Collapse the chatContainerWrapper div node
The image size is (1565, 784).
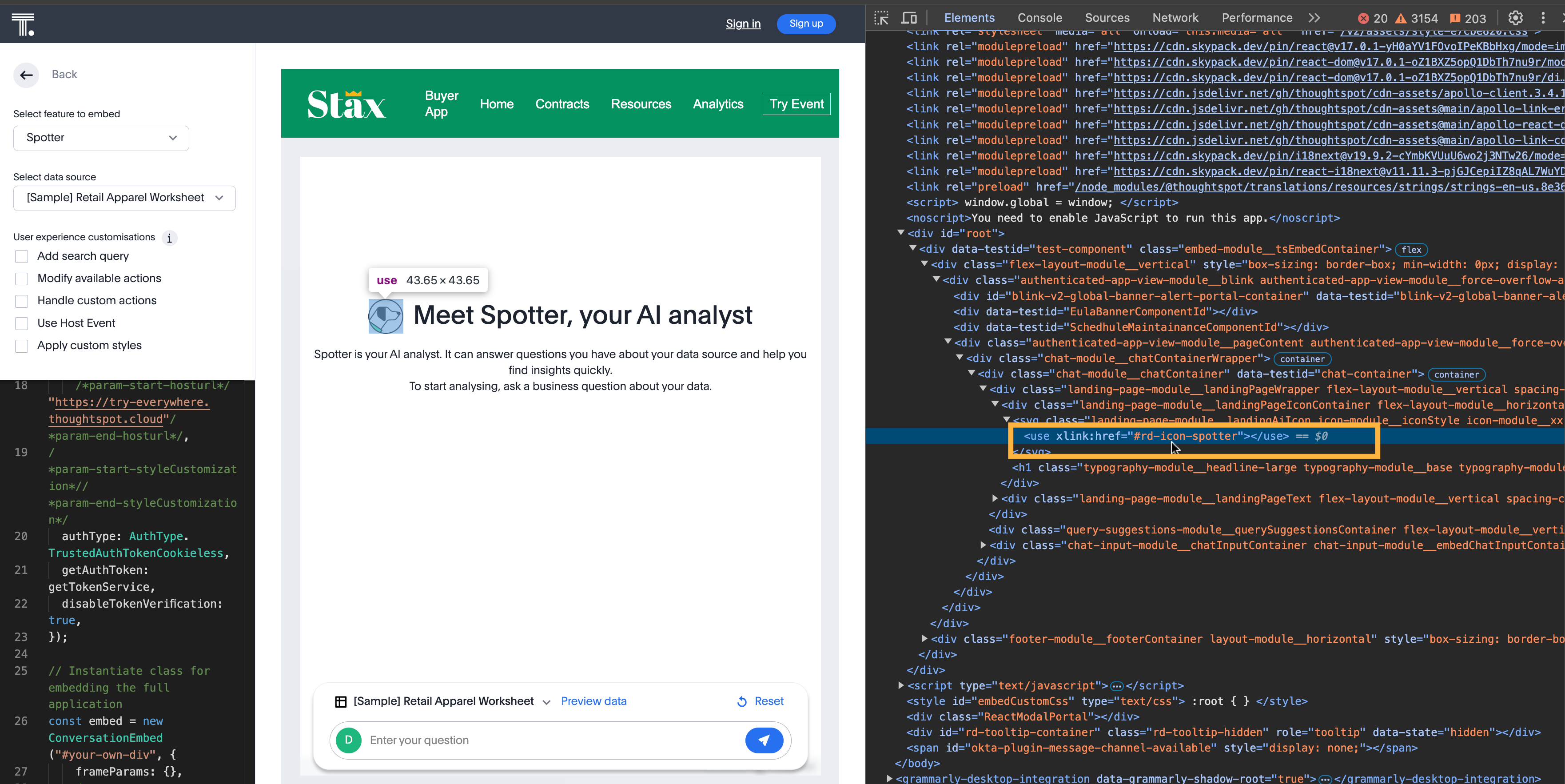(x=959, y=358)
